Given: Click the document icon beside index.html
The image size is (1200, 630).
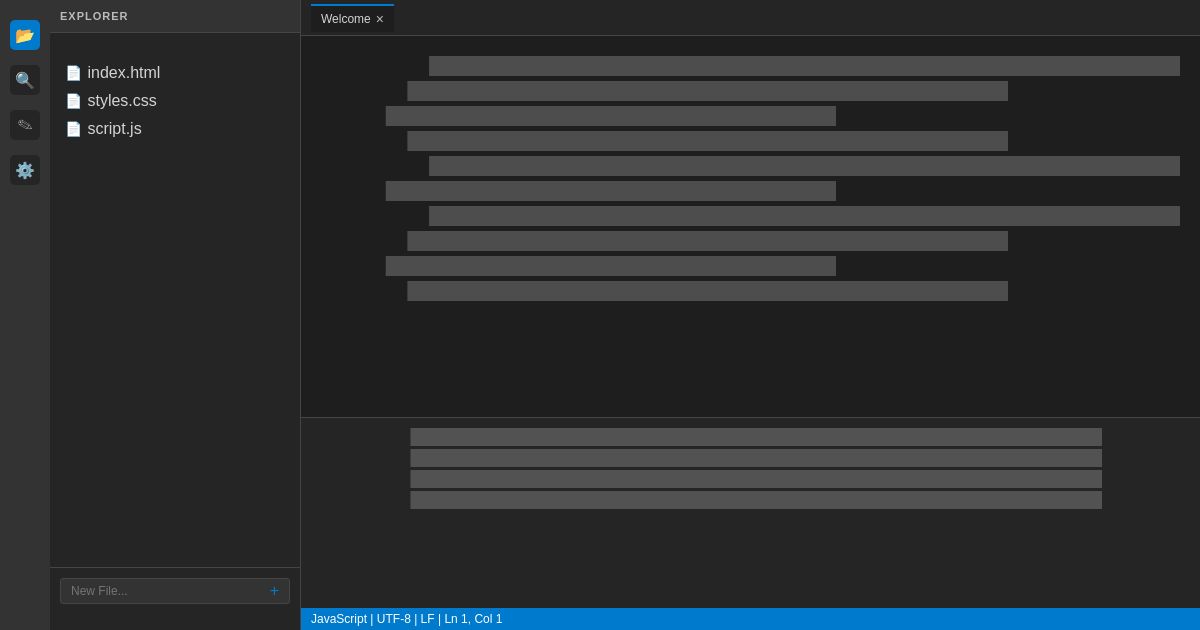Looking at the screenshot, I should 74,73.
